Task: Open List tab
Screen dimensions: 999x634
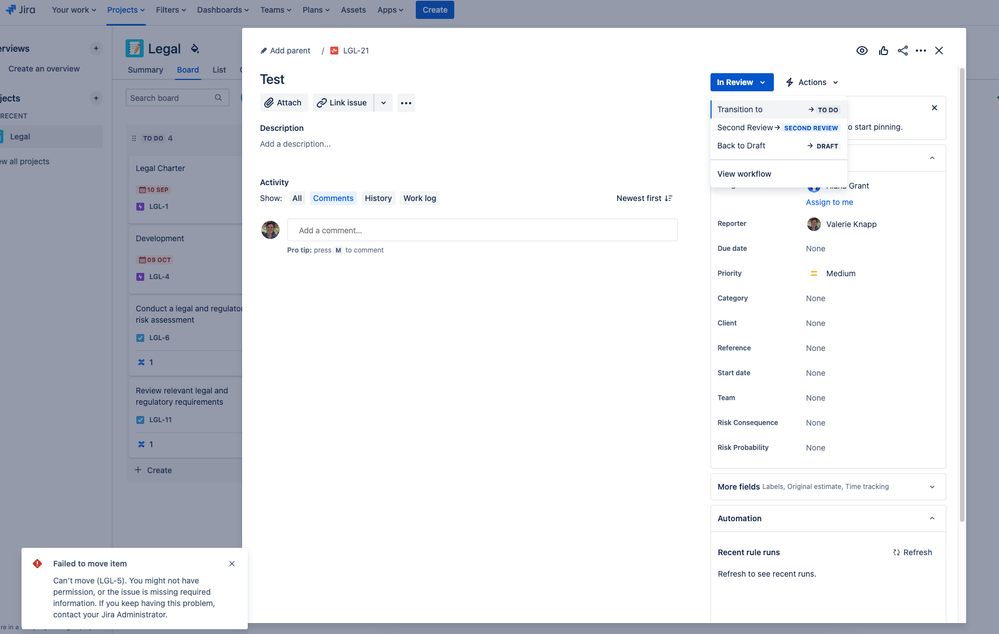Action: (x=219, y=69)
